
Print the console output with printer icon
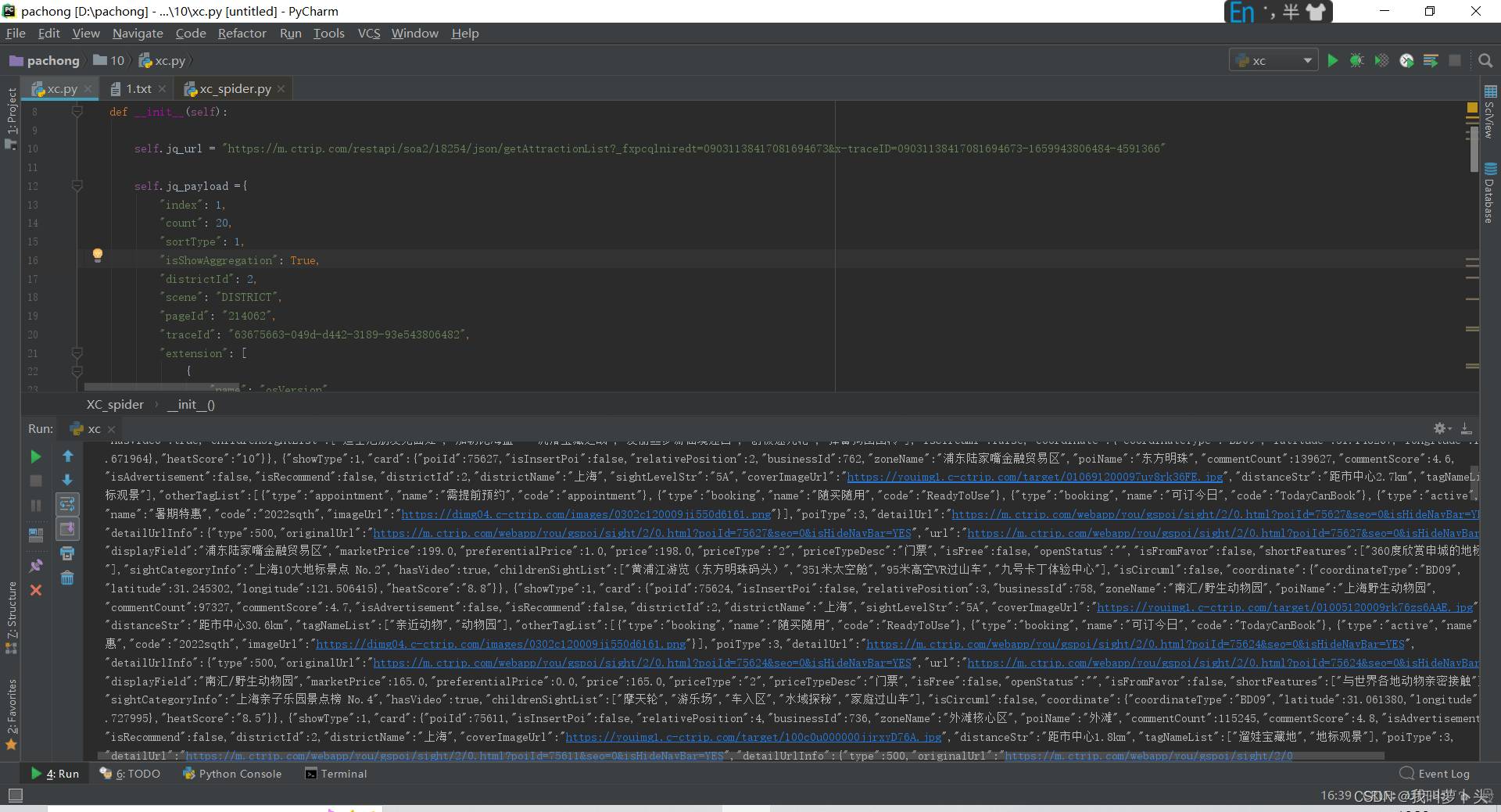tap(67, 553)
